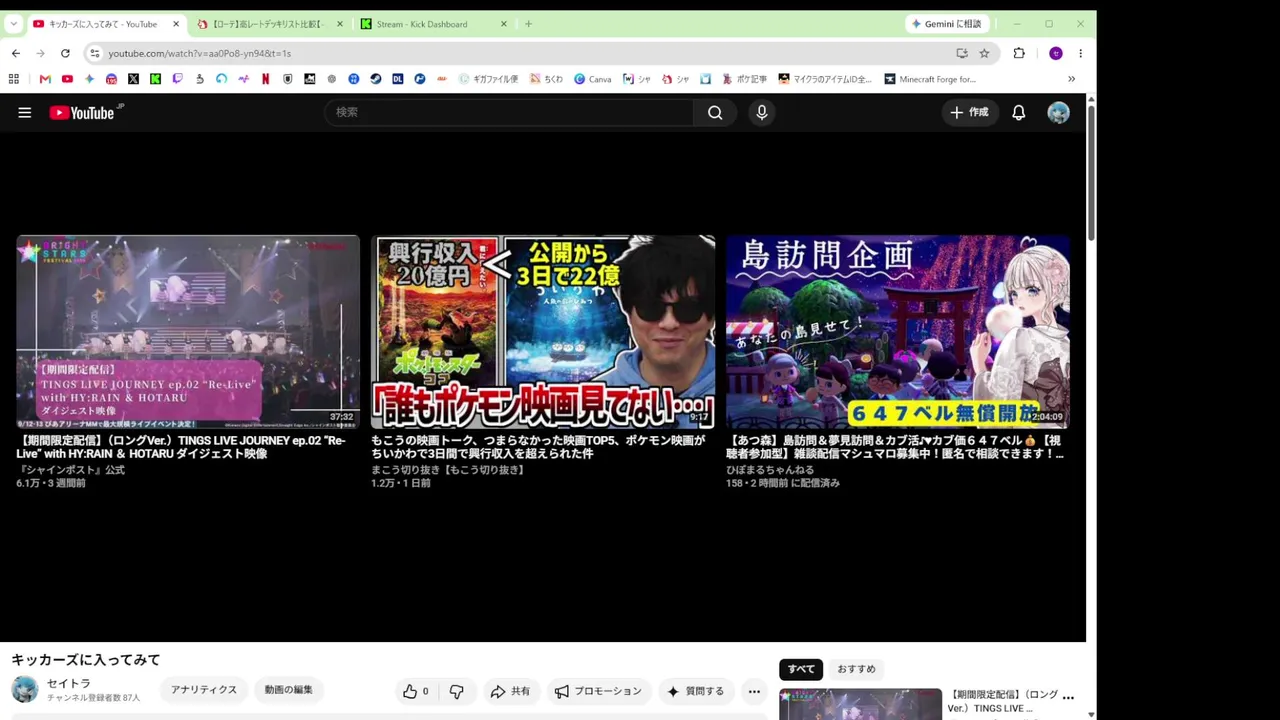Close the Kick Dashboard tab
1280x720 pixels.
503,24
